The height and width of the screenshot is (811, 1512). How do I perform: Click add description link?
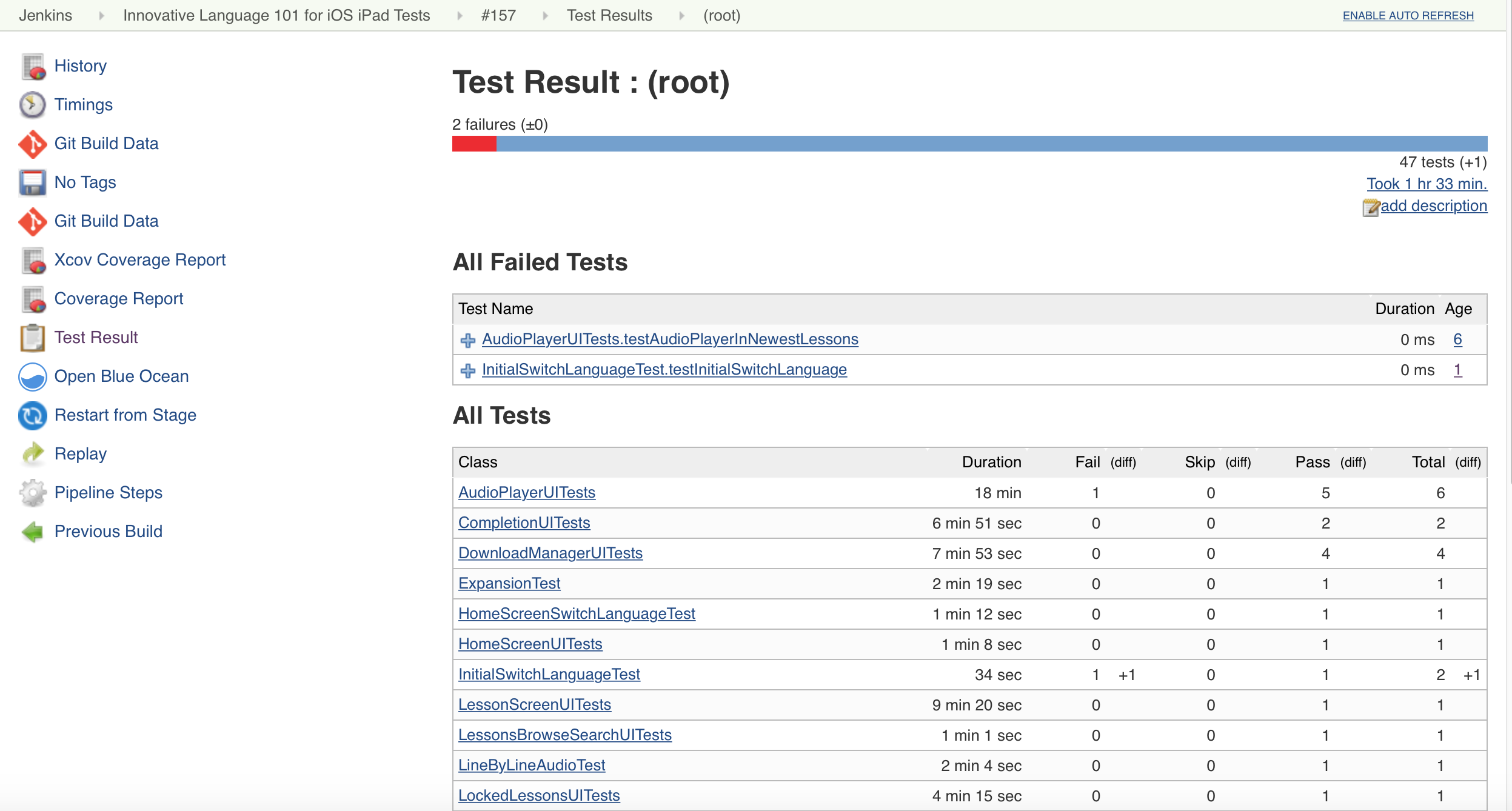[x=1433, y=206]
